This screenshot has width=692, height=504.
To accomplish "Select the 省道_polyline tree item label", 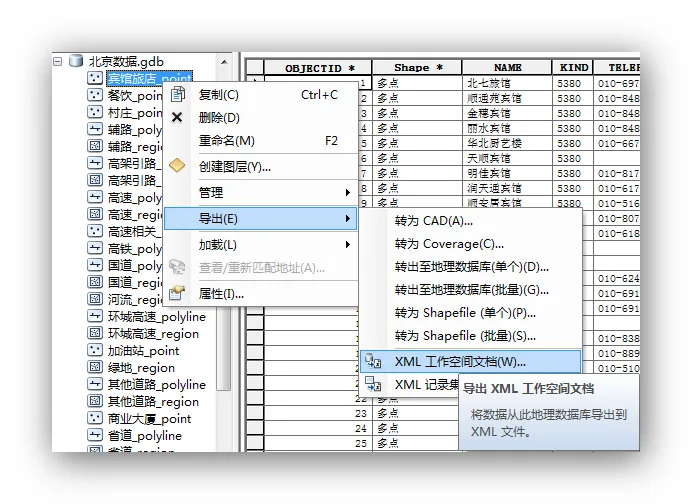I will [145, 436].
